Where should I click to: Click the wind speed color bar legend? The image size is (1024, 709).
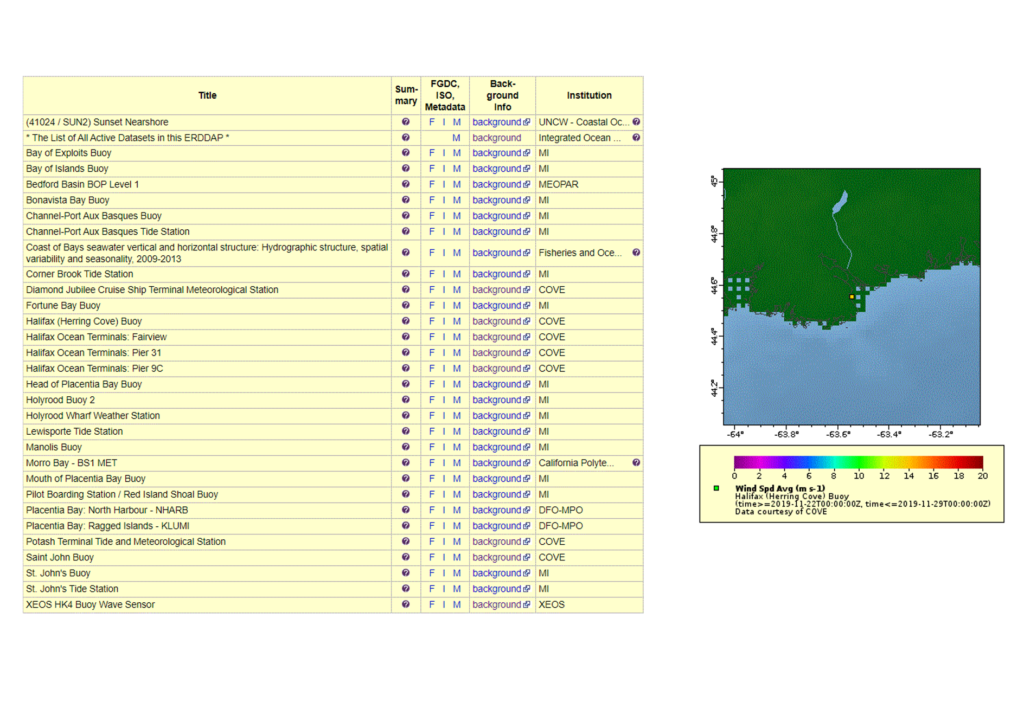(x=858, y=462)
